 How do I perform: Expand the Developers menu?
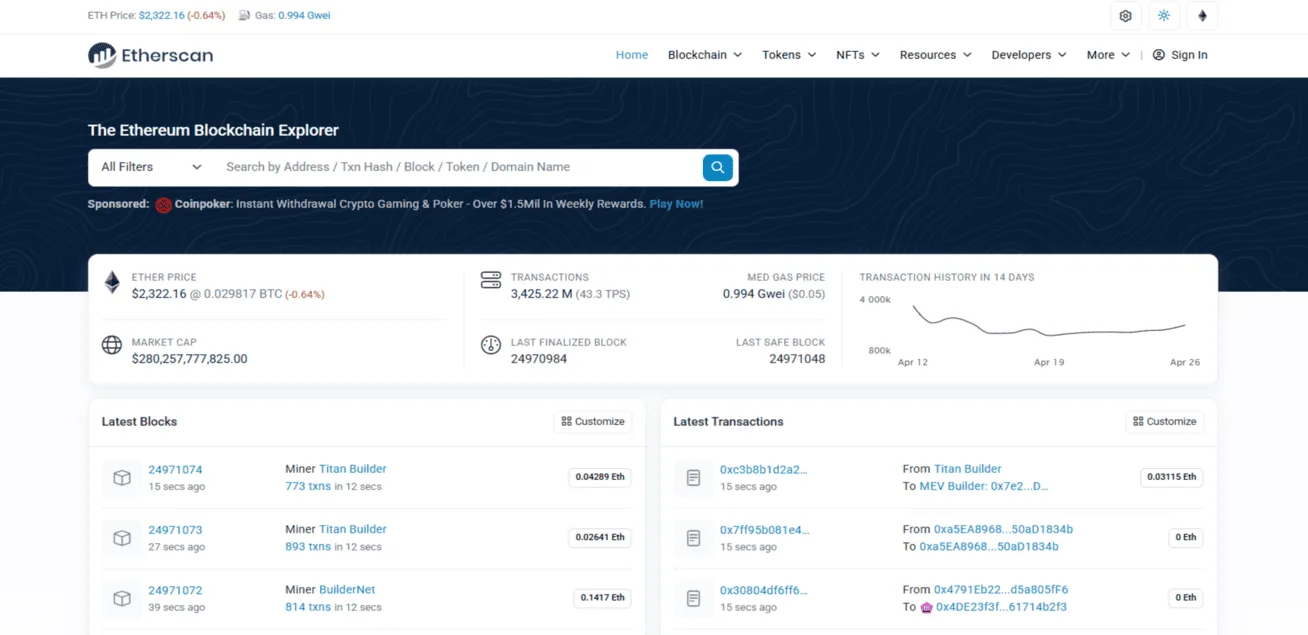coord(1029,55)
